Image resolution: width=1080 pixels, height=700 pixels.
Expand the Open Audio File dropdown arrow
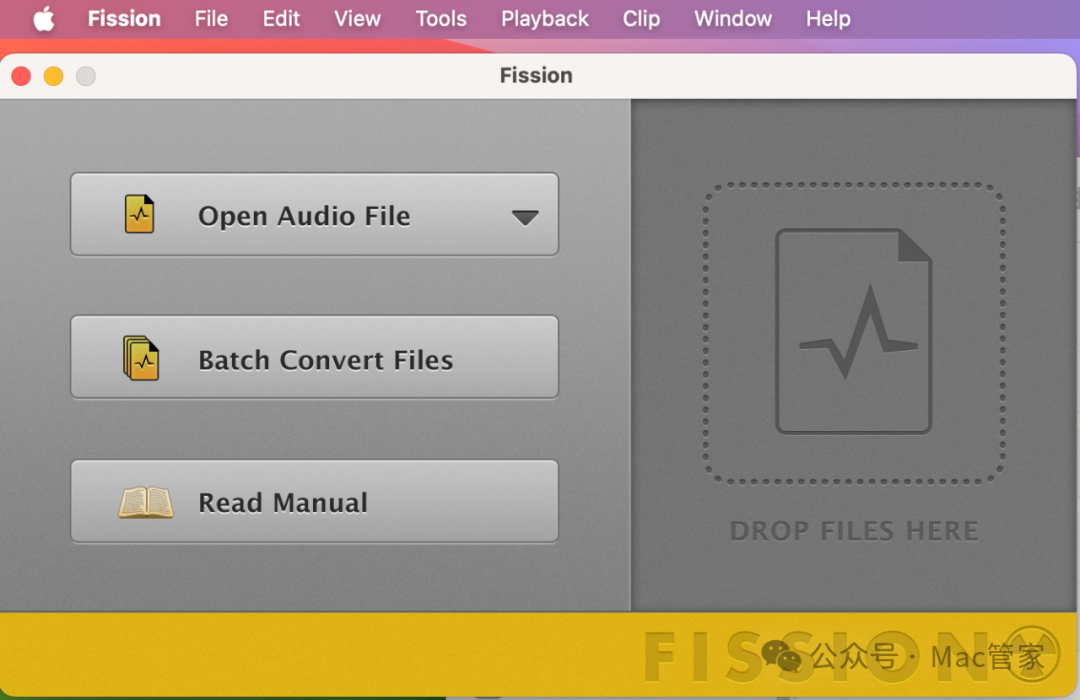[x=525, y=218]
